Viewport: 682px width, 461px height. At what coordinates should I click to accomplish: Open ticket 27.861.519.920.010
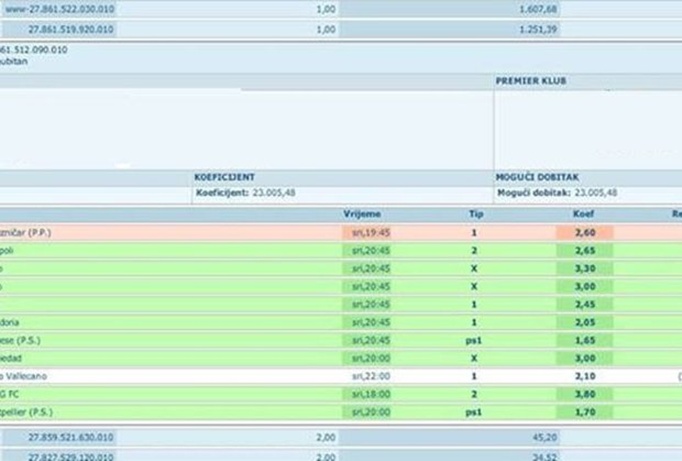71,30
